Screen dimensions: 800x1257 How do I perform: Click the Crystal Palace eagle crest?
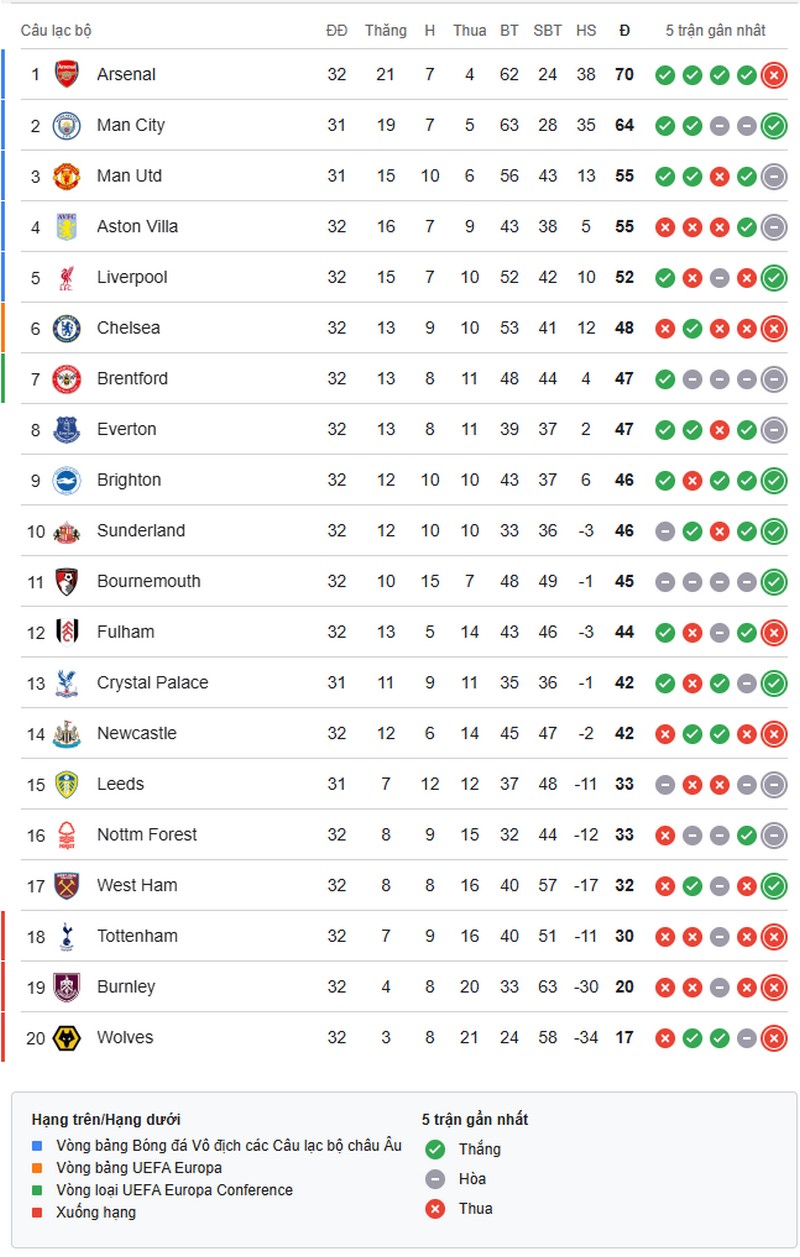click(x=66, y=683)
